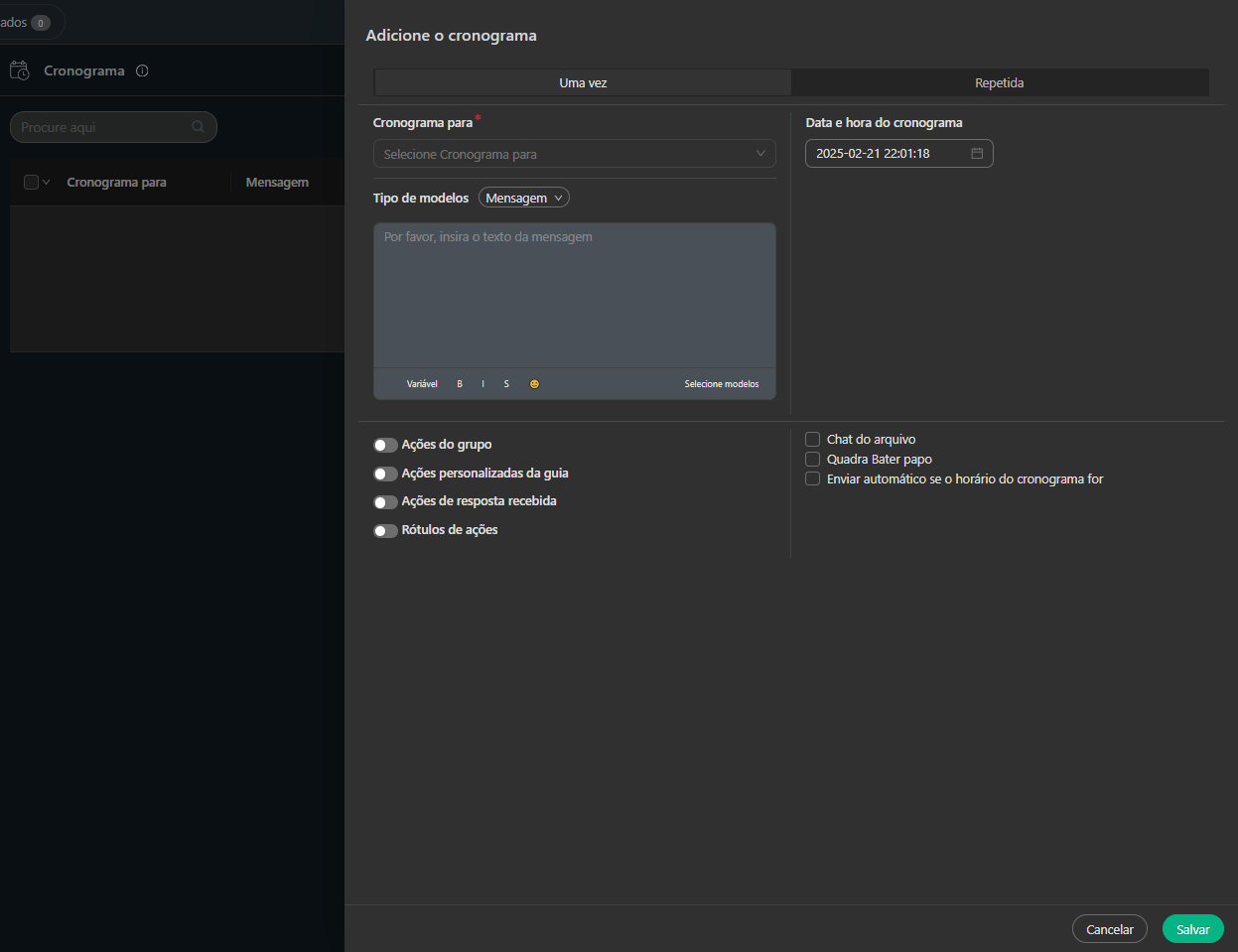
Task: Click the italic (I) formatting icon
Action: click(x=483, y=384)
